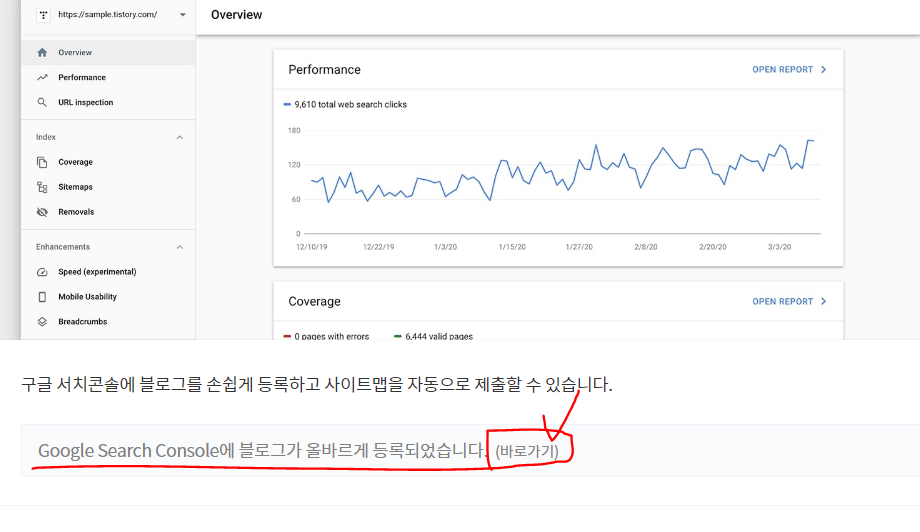The image size is (920, 532).
Task: Click the Sitemaps tree icon
Action: [42, 187]
